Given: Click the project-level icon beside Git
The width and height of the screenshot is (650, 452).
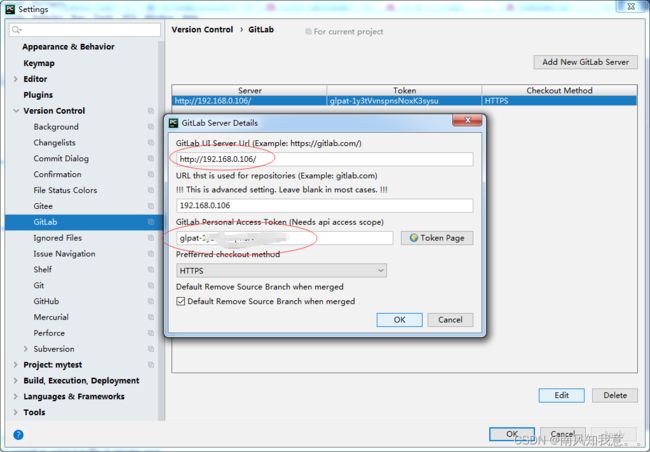Looking at the screenshot, I should tap(151, 285).
